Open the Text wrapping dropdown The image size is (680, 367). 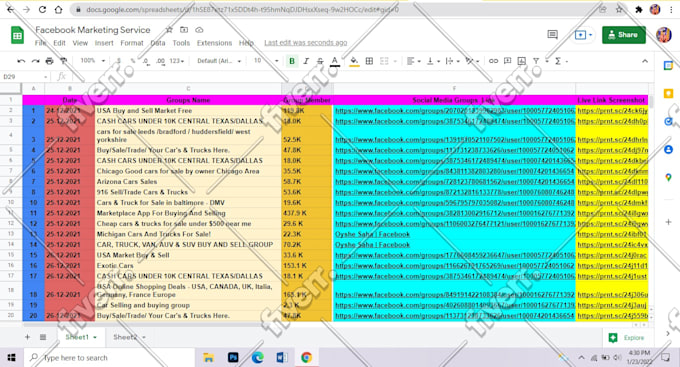(x=452, y=61)
